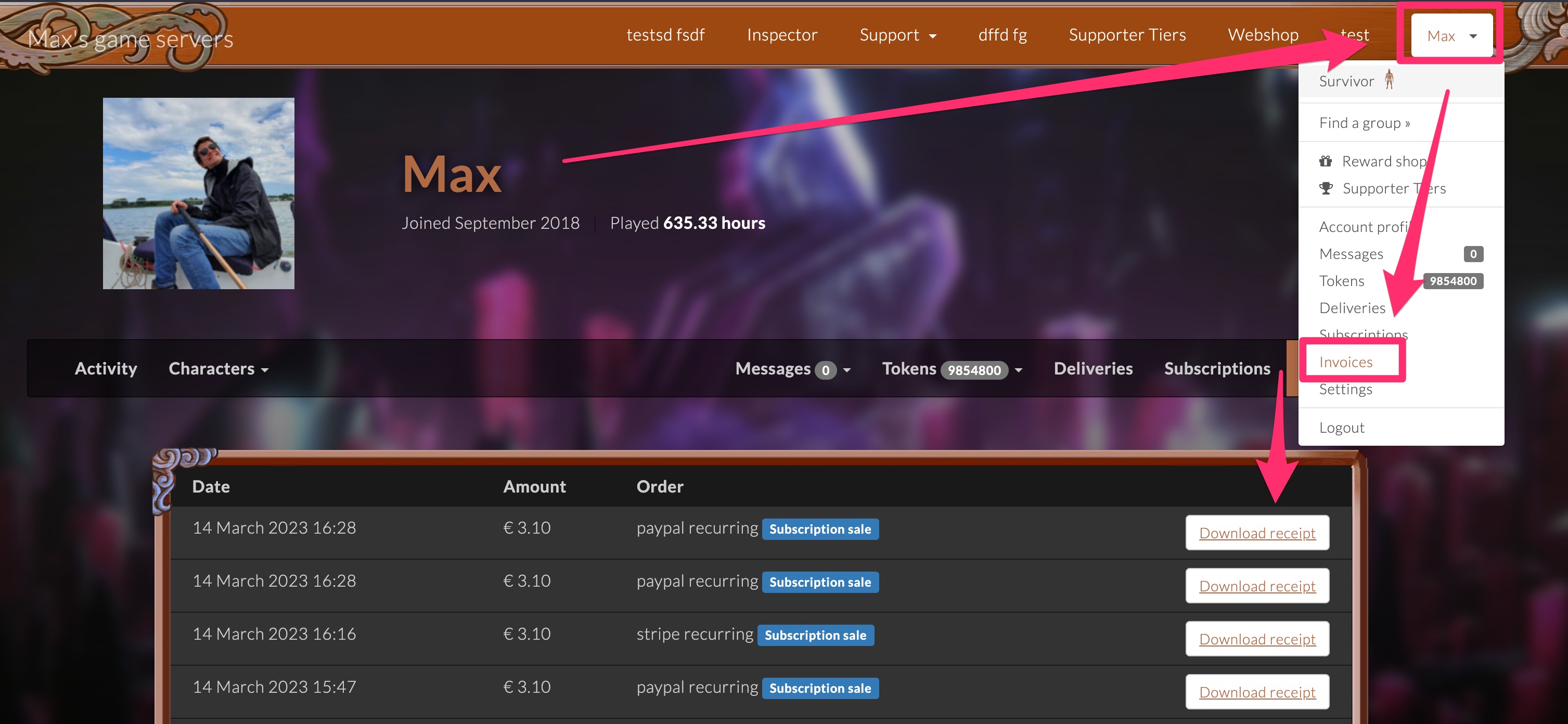Open the Messages dropdown in the profile bar
1568x724 pixels.
click(x=792, y=369)
